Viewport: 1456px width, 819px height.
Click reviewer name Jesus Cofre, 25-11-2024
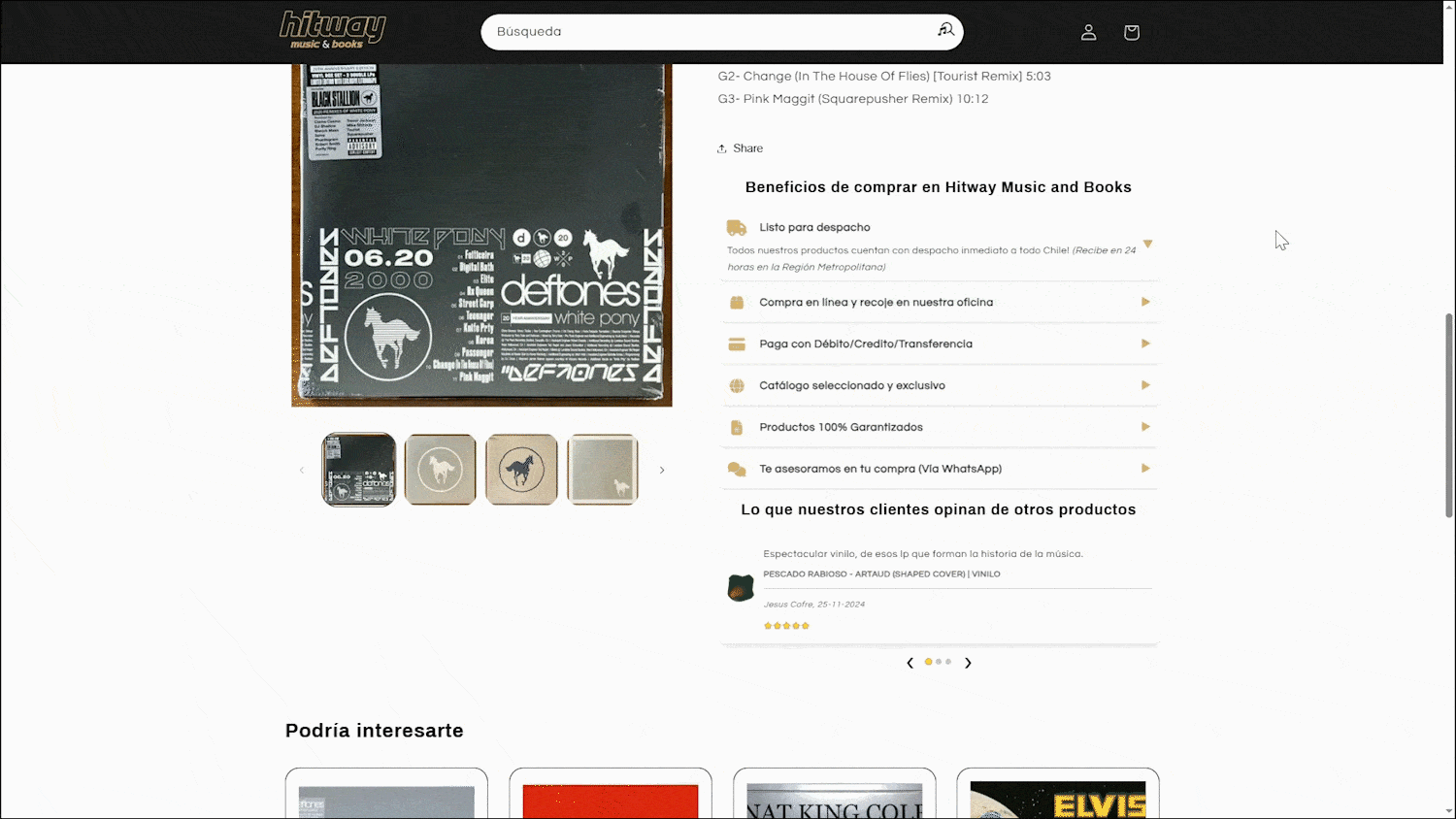[813, 605]
